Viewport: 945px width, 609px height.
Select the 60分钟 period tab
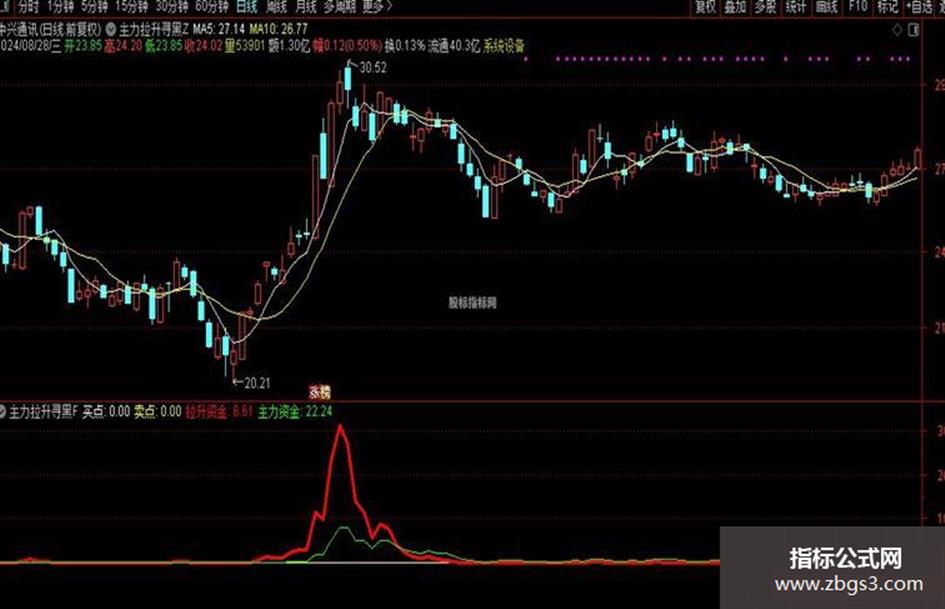[x=212, y=7]
